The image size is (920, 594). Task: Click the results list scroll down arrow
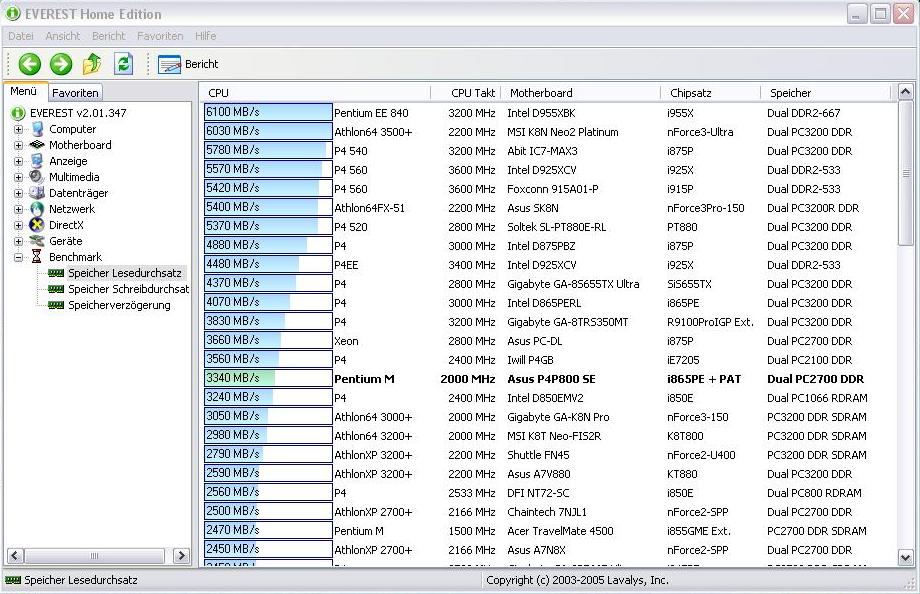905,558
